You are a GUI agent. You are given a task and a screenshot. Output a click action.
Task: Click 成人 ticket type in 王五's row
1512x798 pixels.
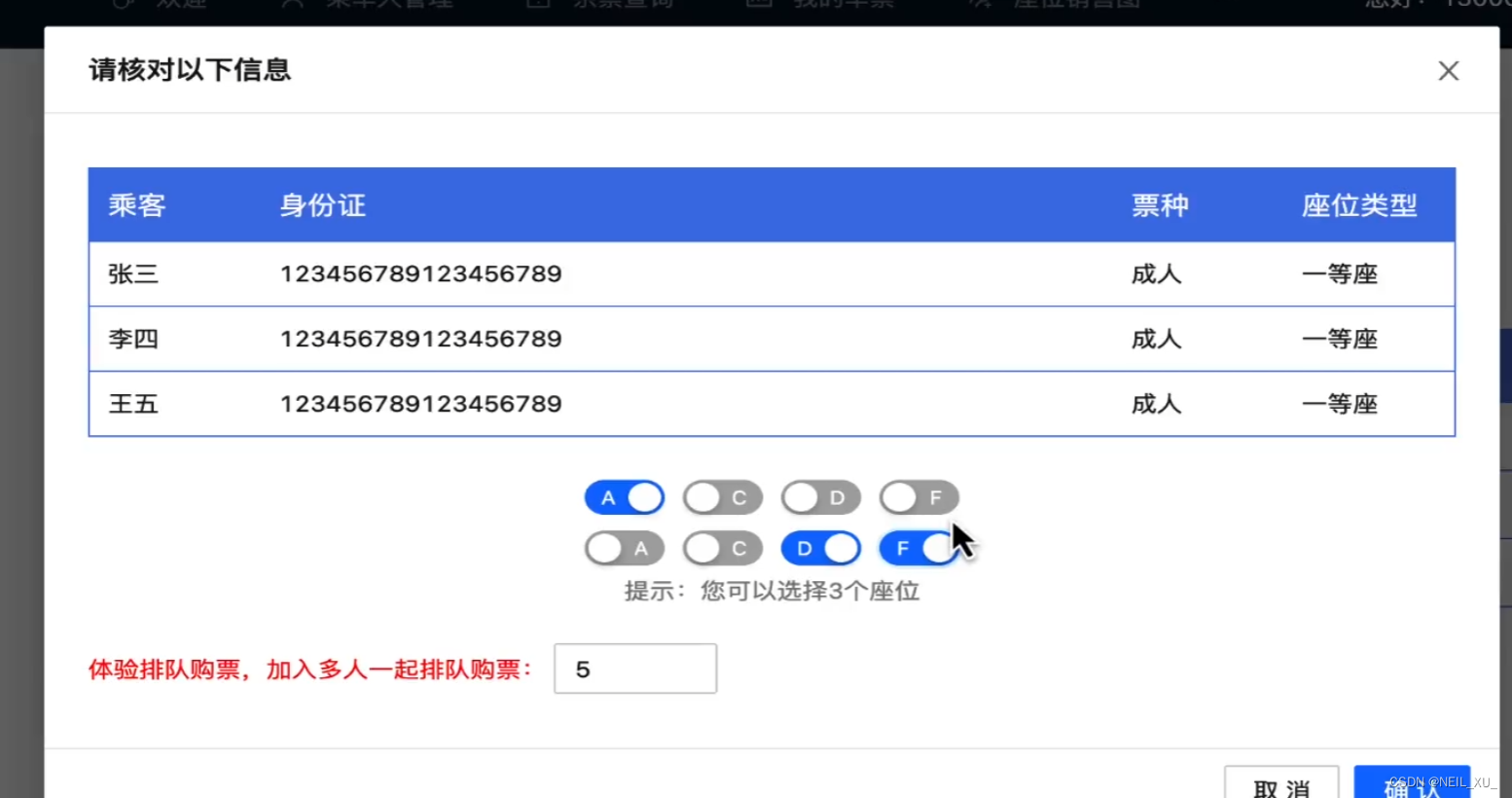click(x=1156, y=404)
